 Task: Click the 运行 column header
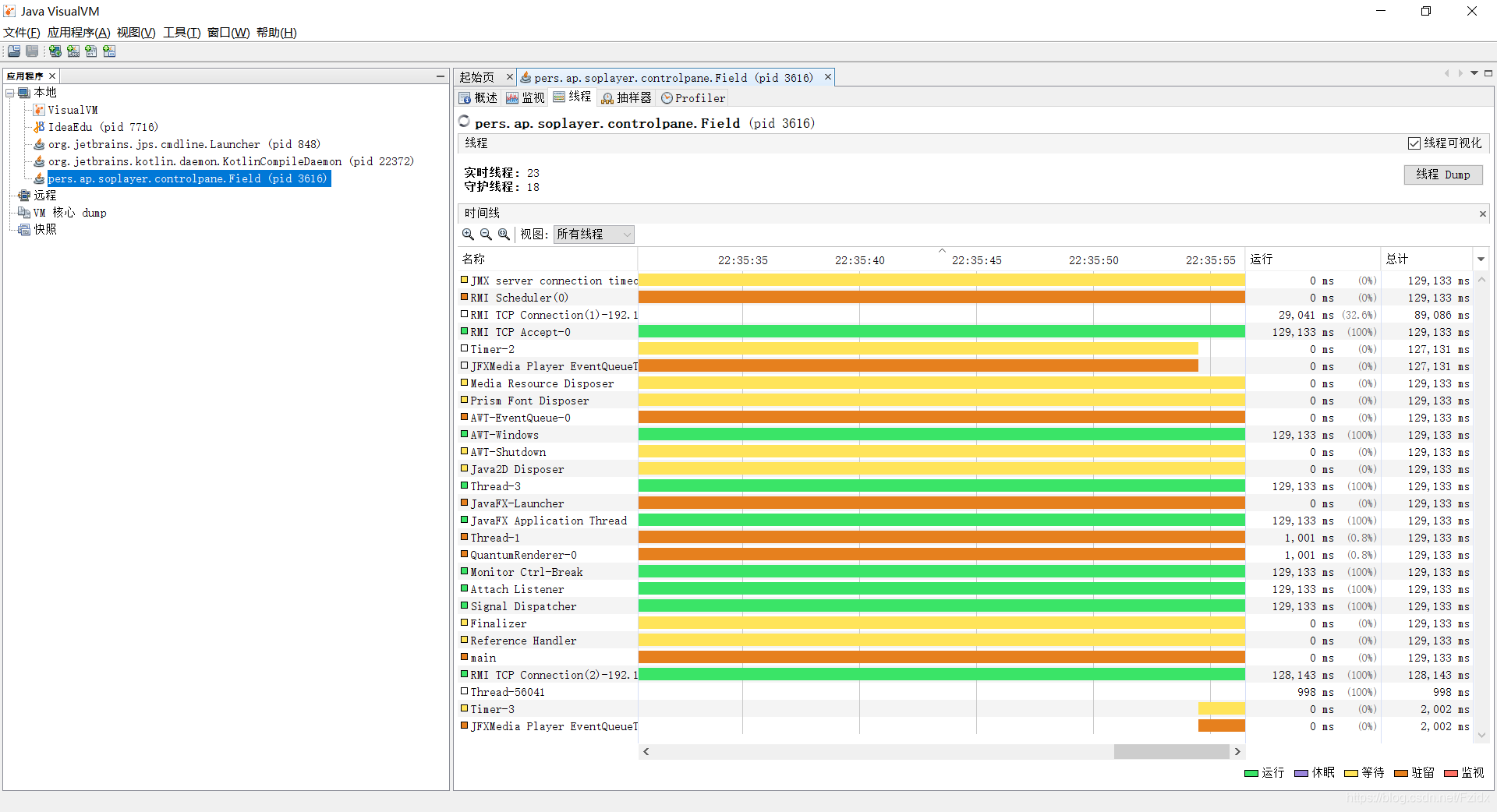[1313, 259]
